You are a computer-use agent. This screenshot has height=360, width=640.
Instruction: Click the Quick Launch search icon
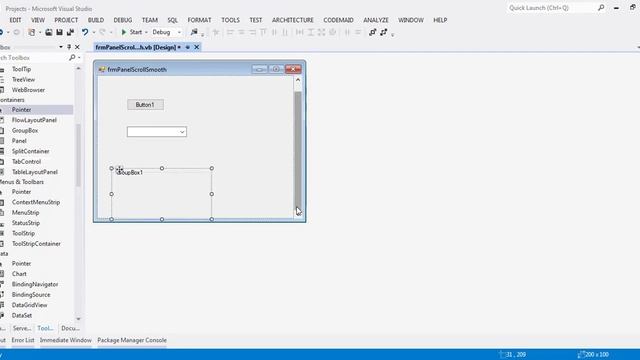pyautogui.click(x=601, y=7)
